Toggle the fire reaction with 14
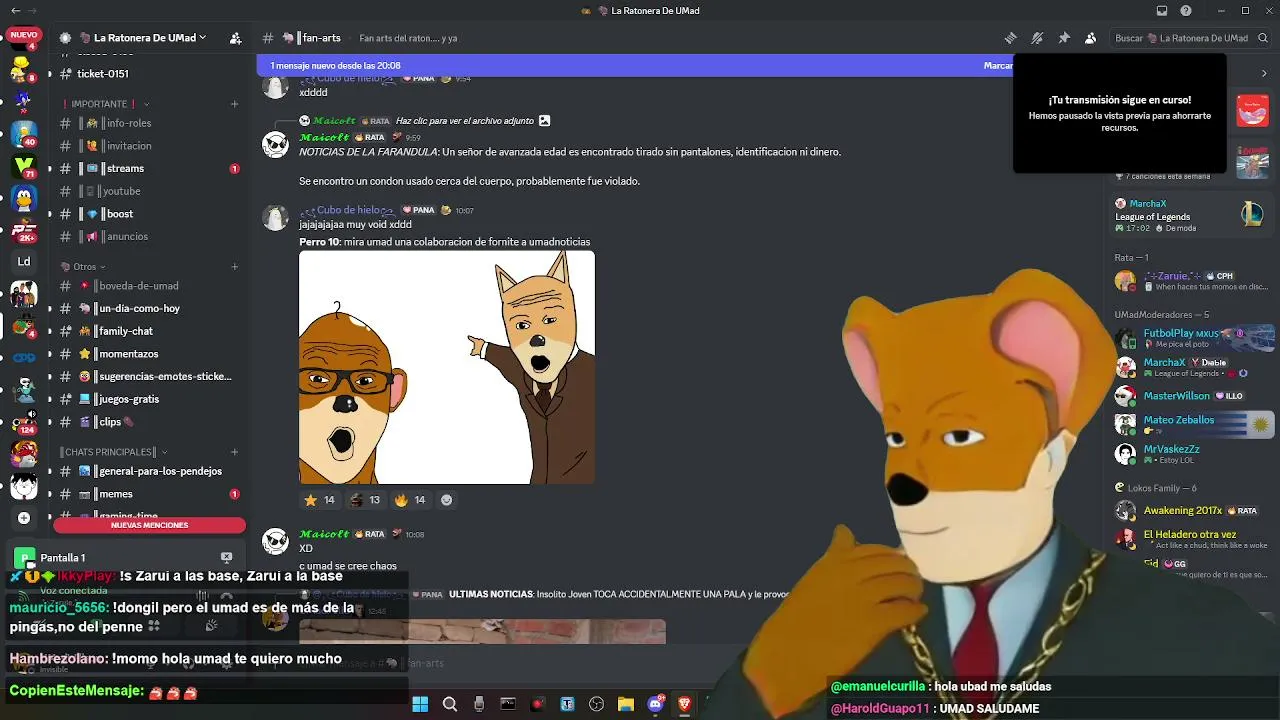This screenshot has width=1280, height=720. click(x=410, y=500)
